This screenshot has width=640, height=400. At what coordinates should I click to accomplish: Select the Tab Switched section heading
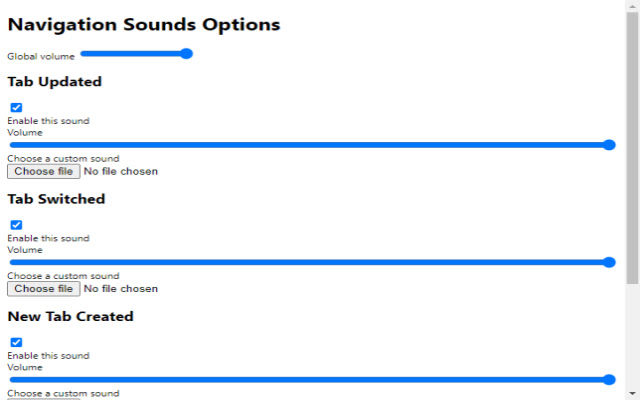(x=56, y=199)
